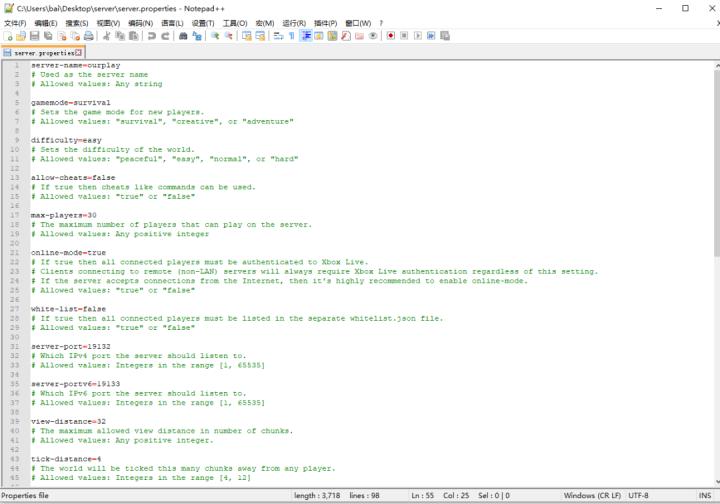720x504 pixels.
Task: Click the Save file toolbar icon
Action: pyautogui.click(x=35, y=36)
